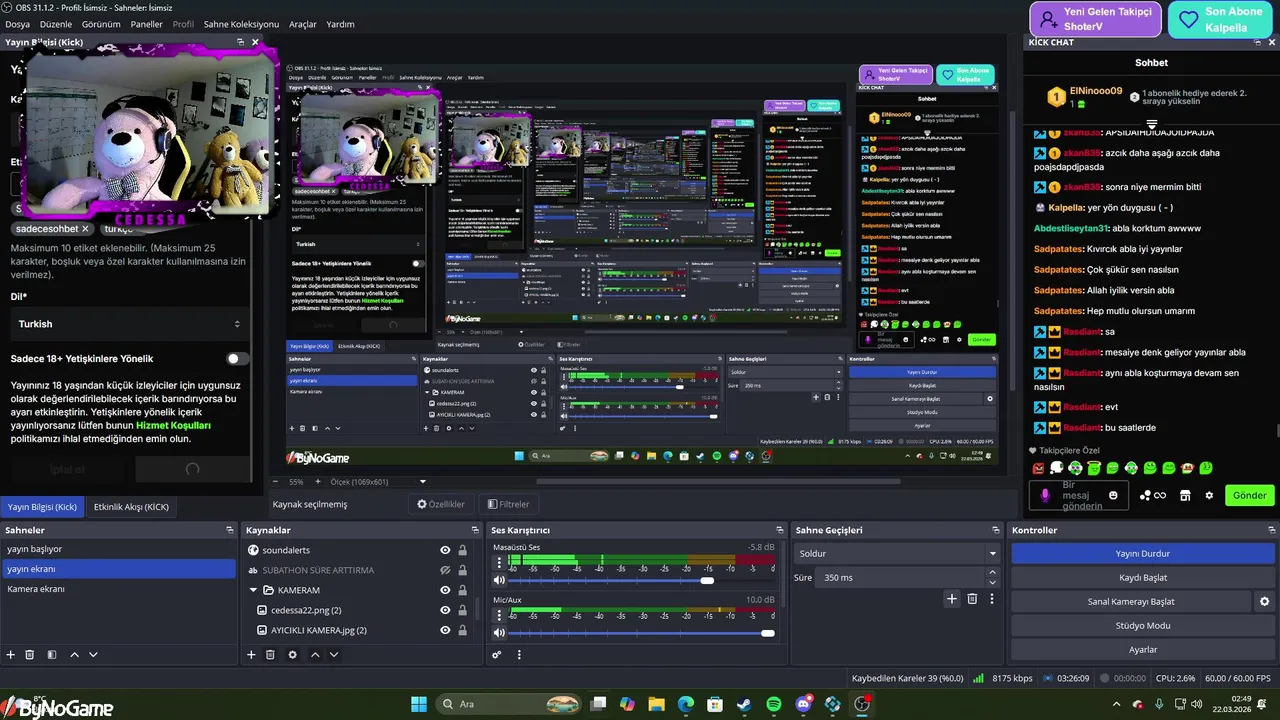Remove selected source with Kaynaklar trash icon
Screen dimensions: 1280x720
[x=270, y=654]
